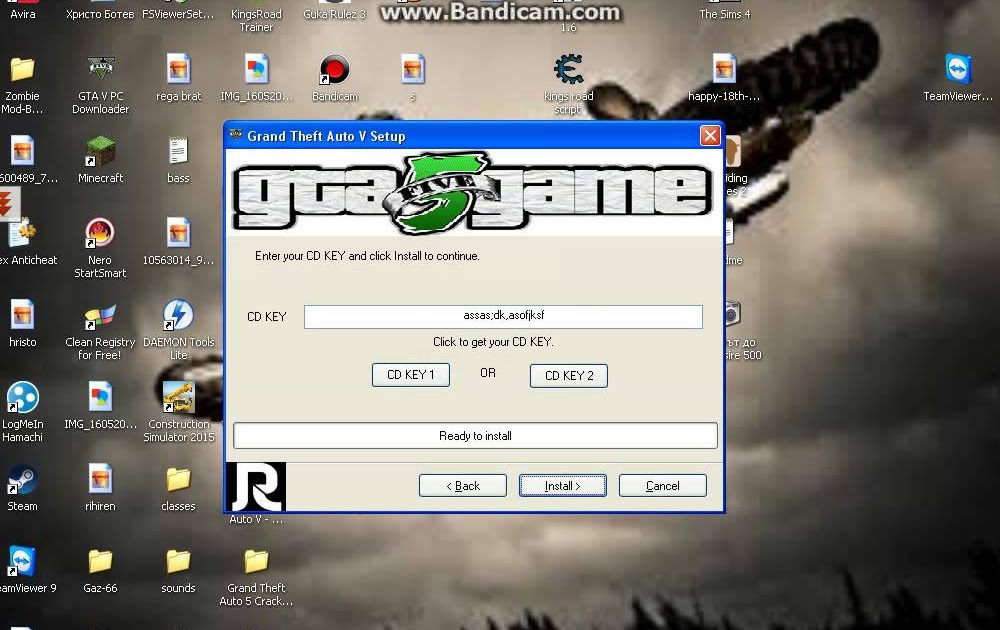Click the Rockstar logo in the setup dialog
Viewport: 1000px width, 630px height.
click(x=256, y=487)
